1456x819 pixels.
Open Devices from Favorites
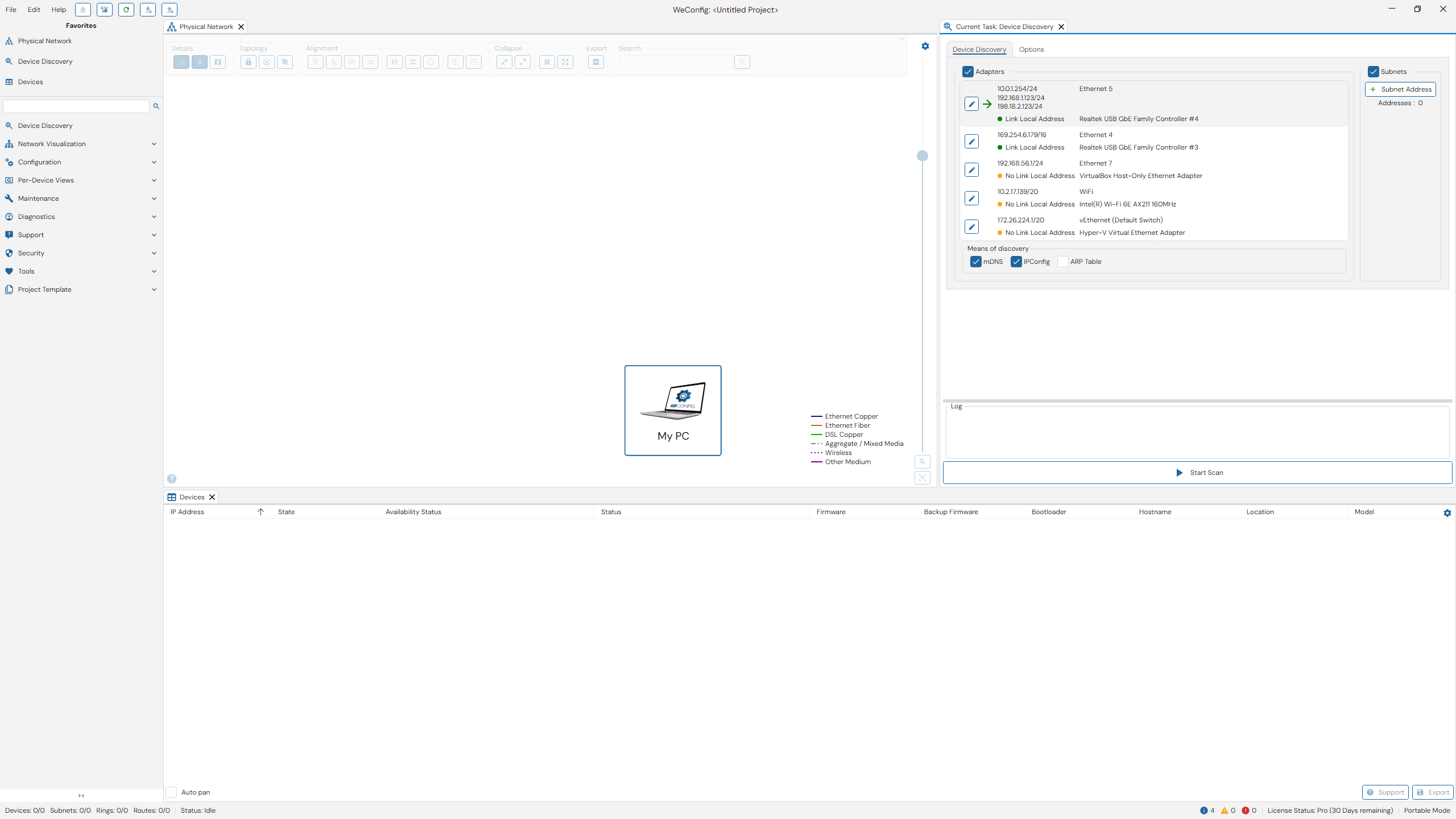point(30,82)
